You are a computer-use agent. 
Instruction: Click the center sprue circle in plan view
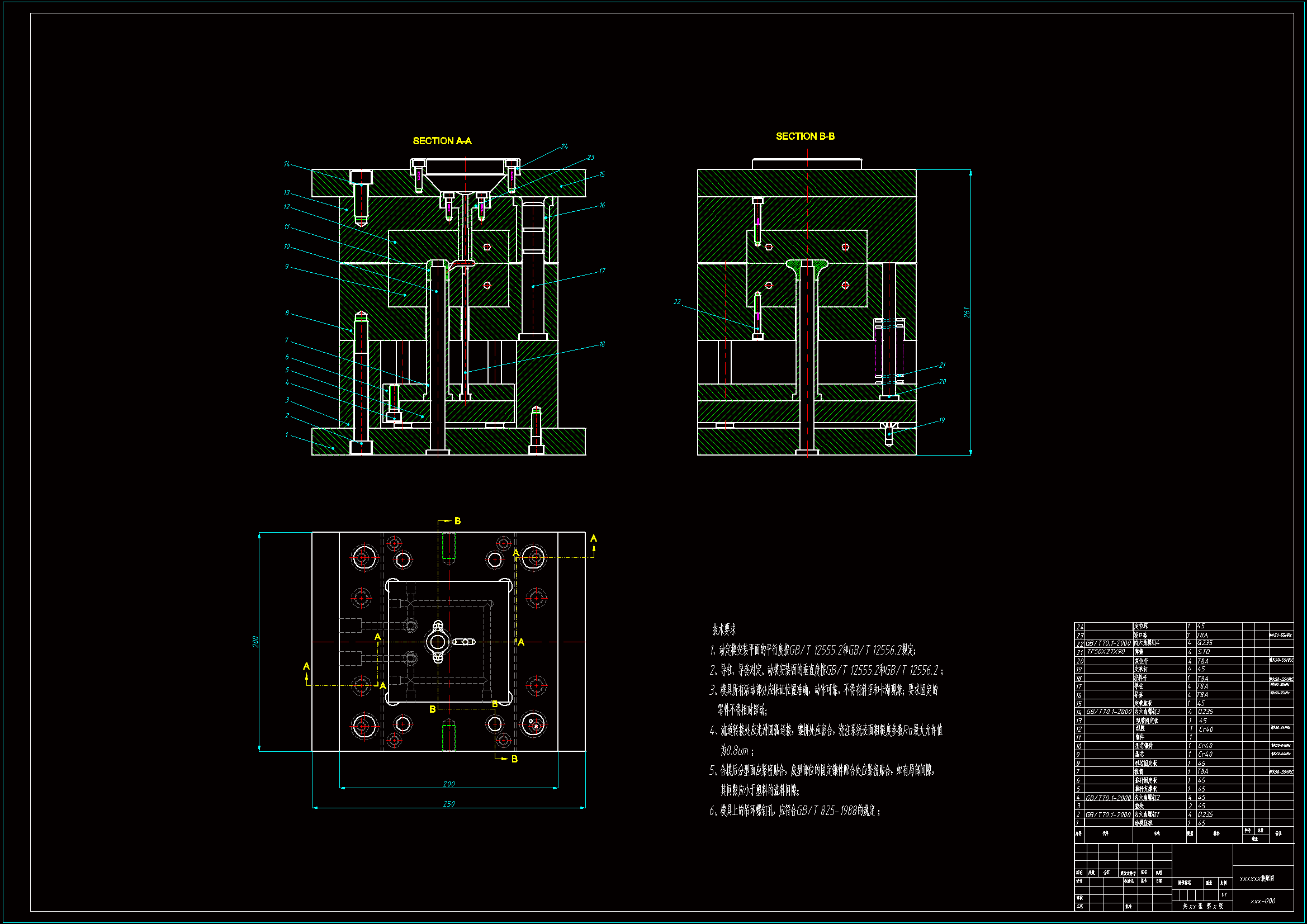click(x=437, y=642)
